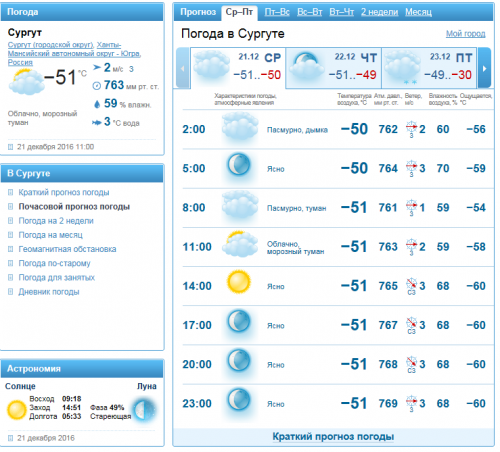Open Дневник погоды in sidebar

(49, 292)
